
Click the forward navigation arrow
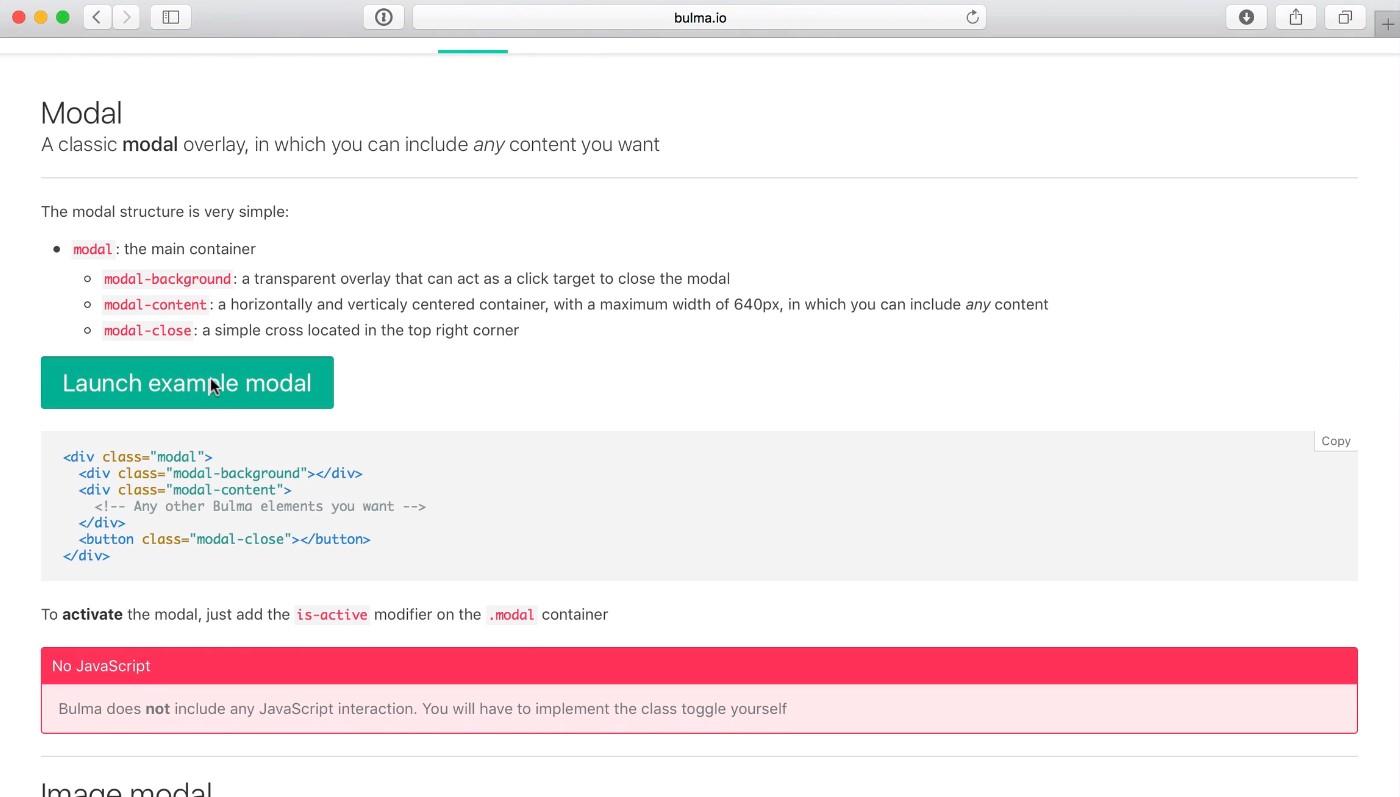click(126, 17)
